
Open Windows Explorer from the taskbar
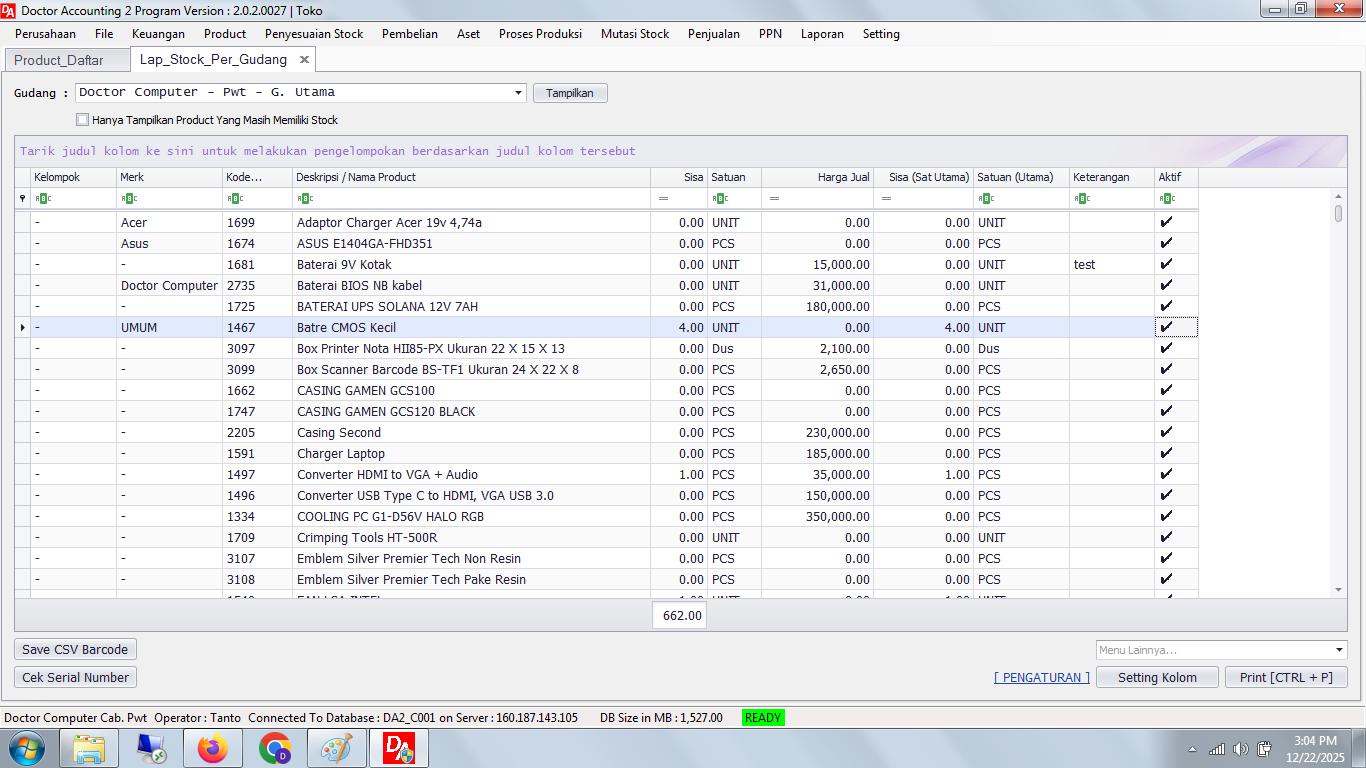[x=89, y=748]
